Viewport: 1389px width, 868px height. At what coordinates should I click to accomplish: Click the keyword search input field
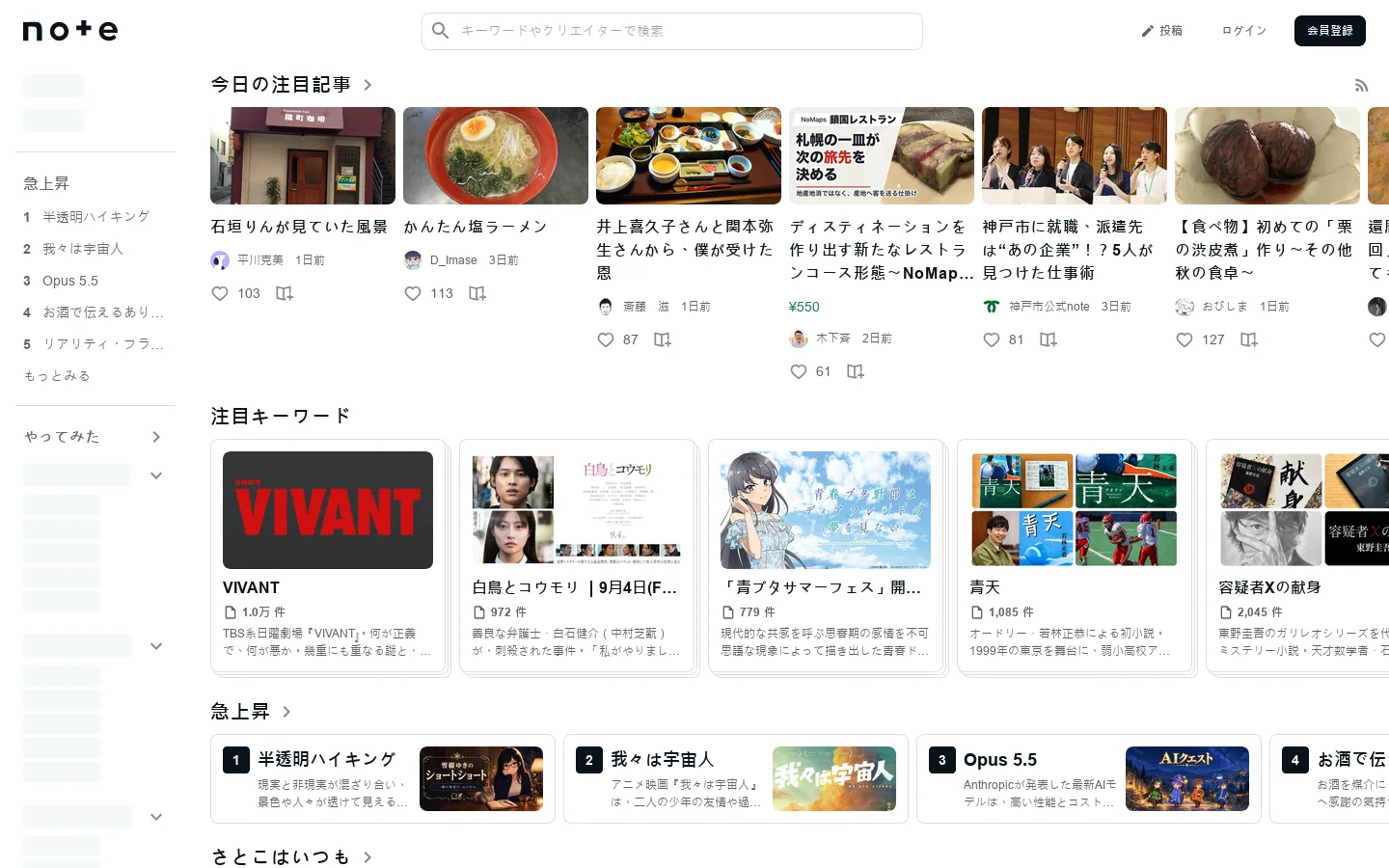[x=672, y=31]
